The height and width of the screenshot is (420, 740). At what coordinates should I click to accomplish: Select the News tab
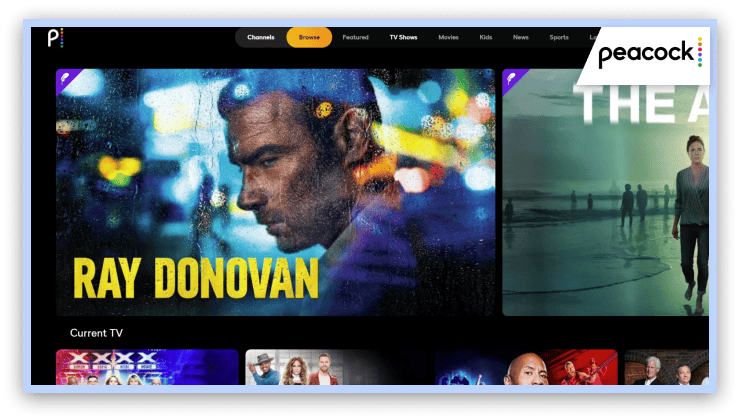[520, 38]
